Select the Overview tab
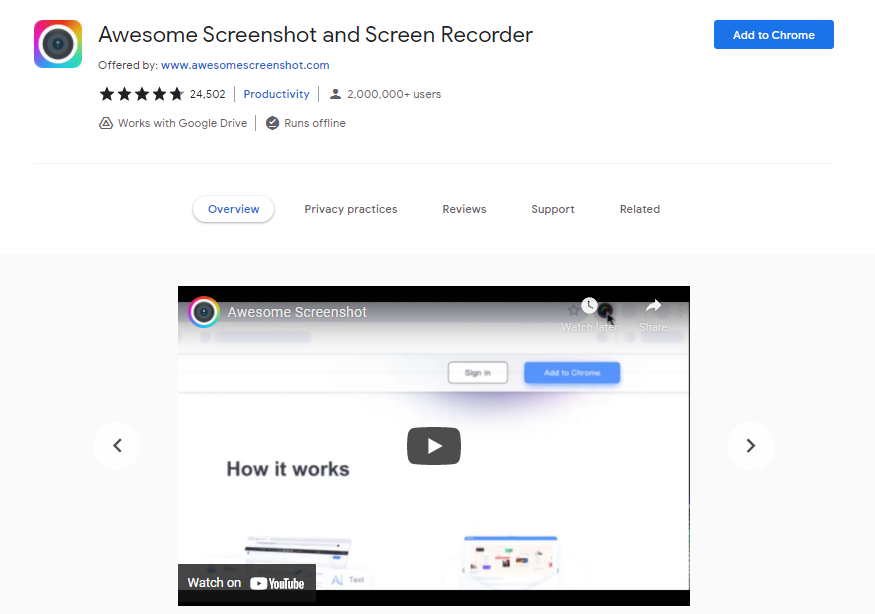The height and width of the screenshot is (614, 875). 233,209
